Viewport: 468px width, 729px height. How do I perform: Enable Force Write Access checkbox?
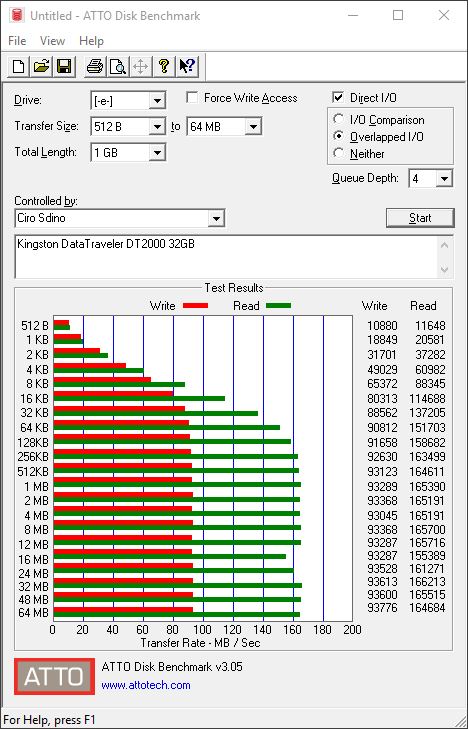(x=191, y=98)
